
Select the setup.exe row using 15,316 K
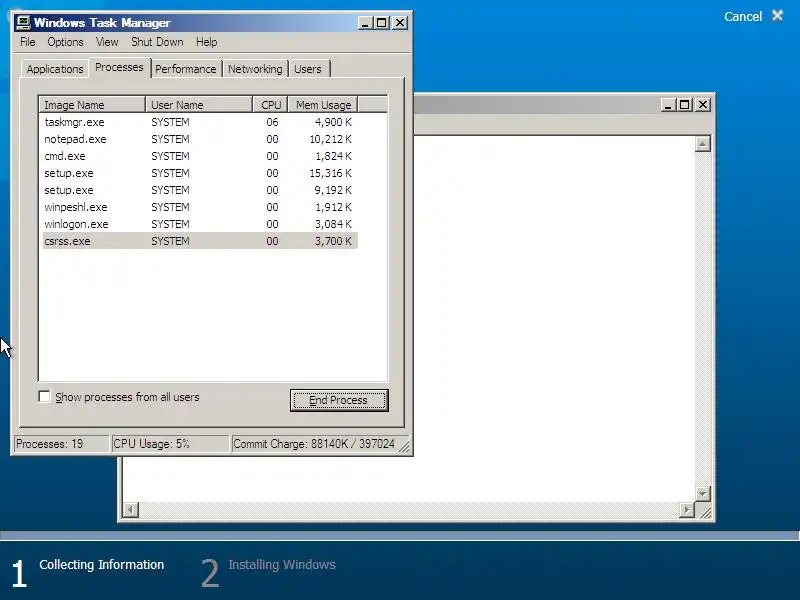[x=200, y=173]
